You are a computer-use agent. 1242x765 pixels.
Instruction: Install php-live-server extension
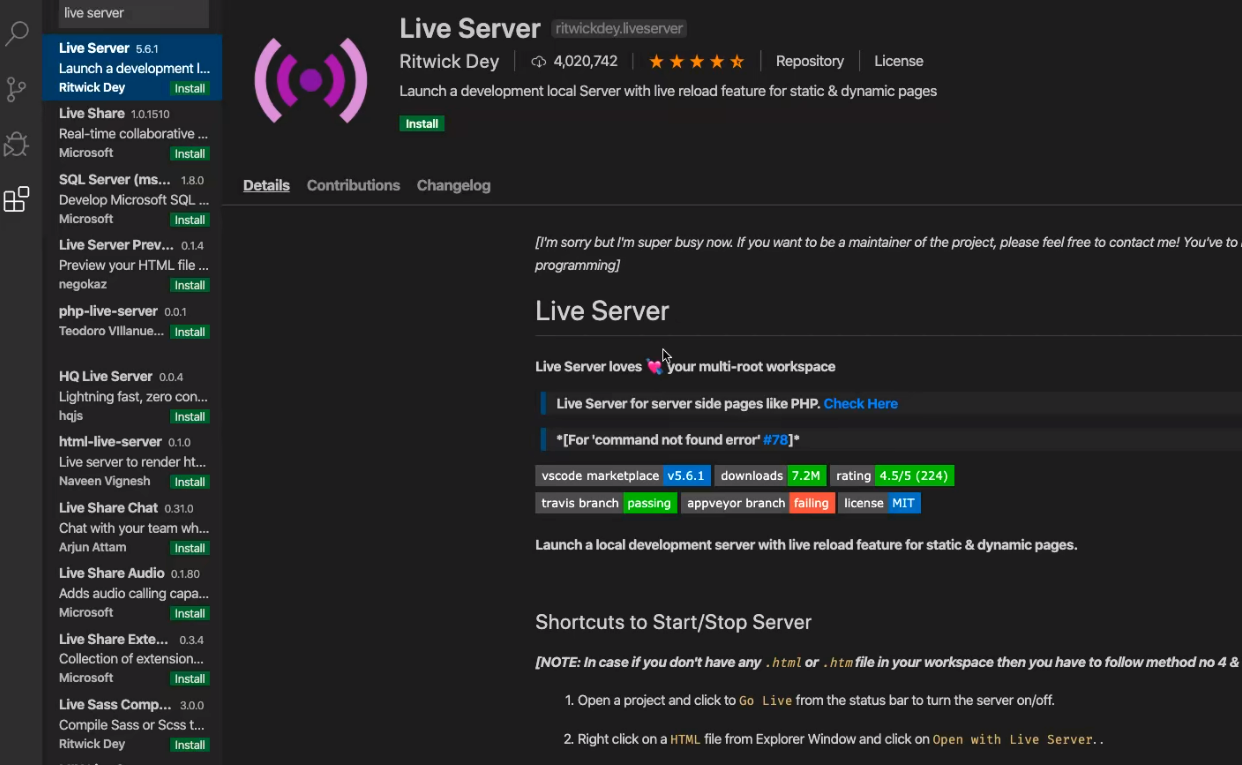(190, 332)
